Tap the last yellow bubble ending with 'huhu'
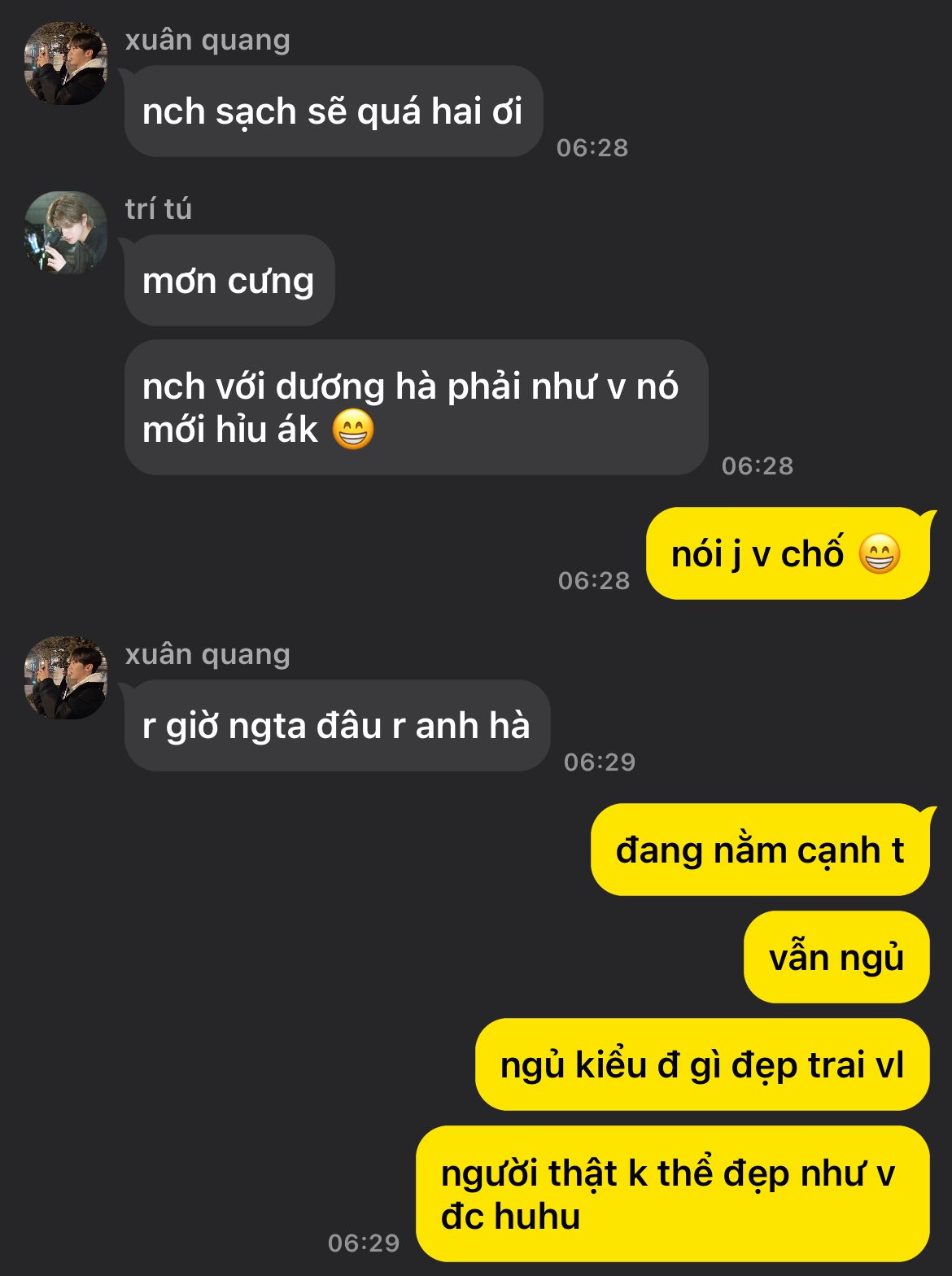The height and width of the screenshot is (1276, 952). click(672, 1194)
